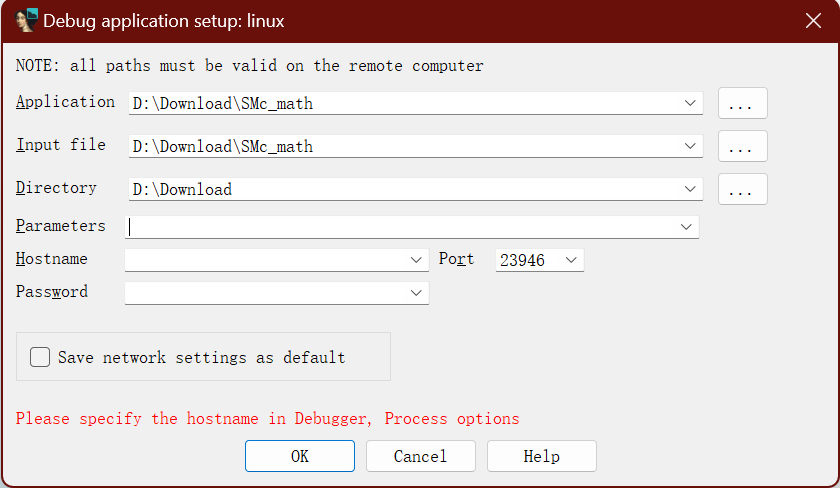Browse for the Input file path
The image size is (840, 488).
742,146
